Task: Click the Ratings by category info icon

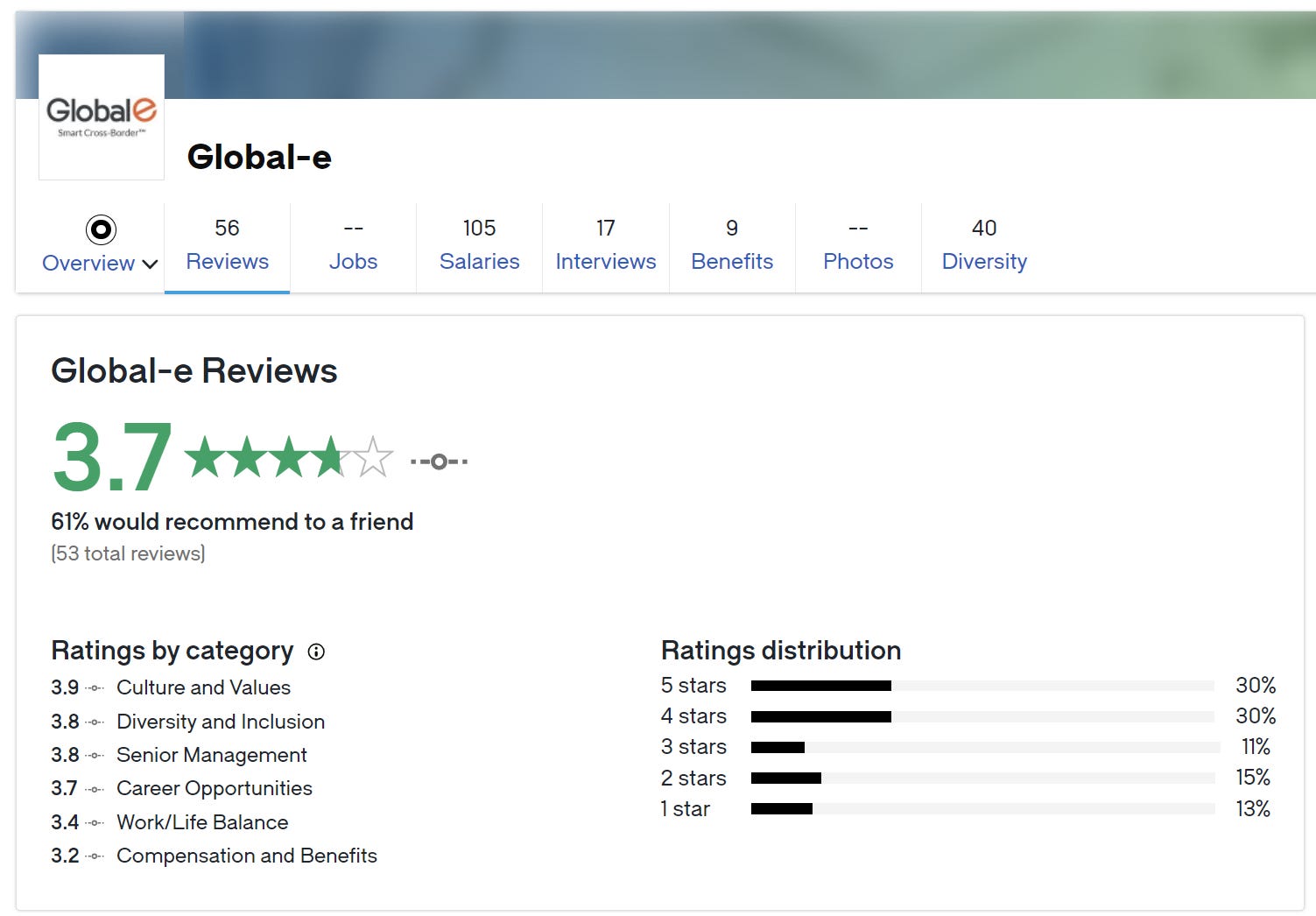Action: tap(316, 652)
